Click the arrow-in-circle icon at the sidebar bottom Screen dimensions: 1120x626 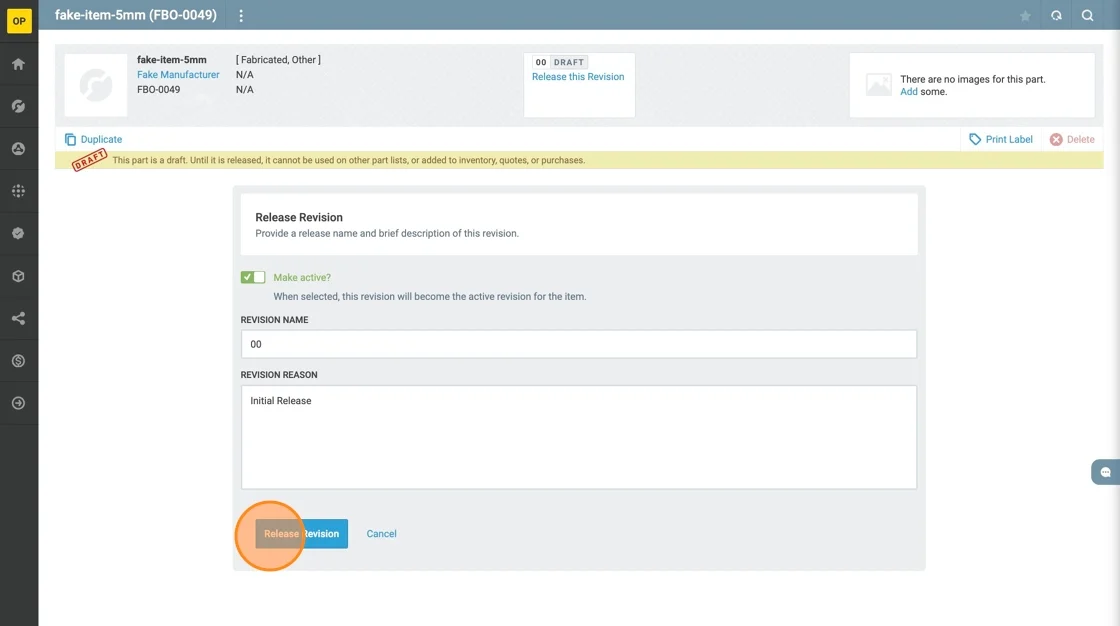[x=18, y=403]
